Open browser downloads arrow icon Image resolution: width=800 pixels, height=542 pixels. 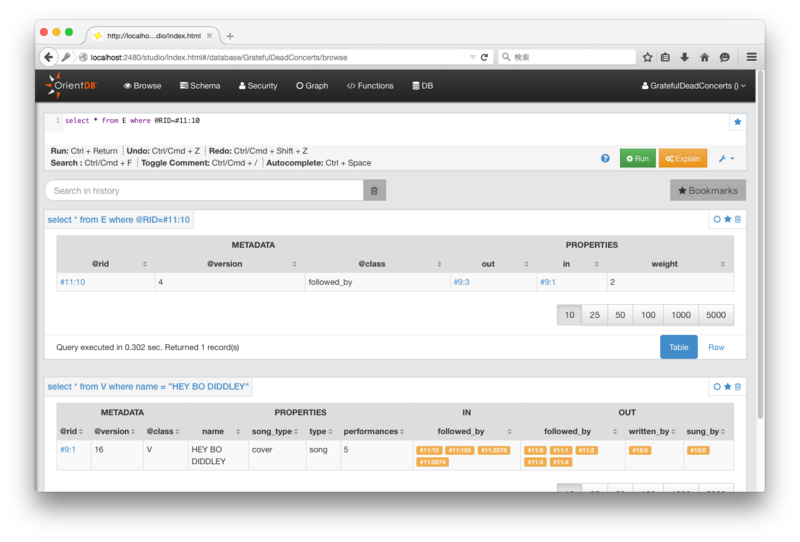coord(685,57)
